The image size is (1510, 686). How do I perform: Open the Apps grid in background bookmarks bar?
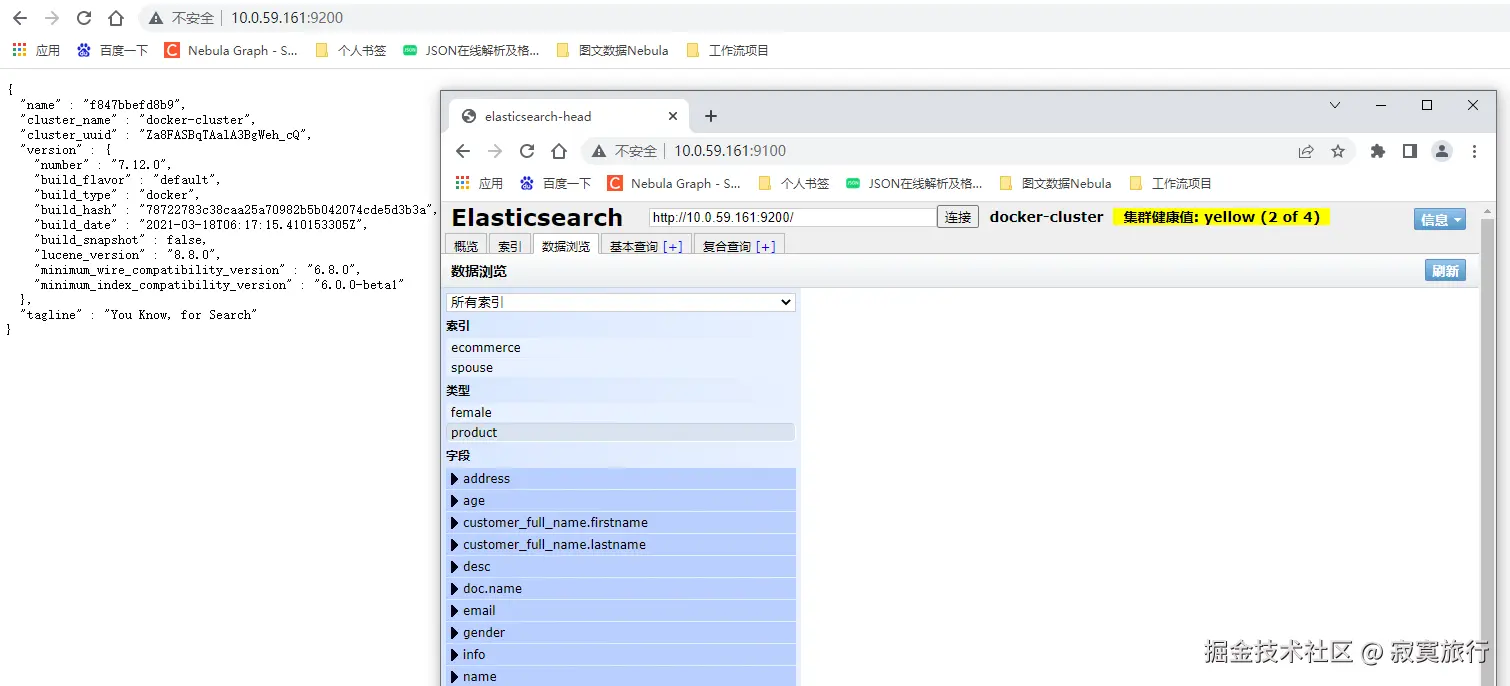pos(36,50)
